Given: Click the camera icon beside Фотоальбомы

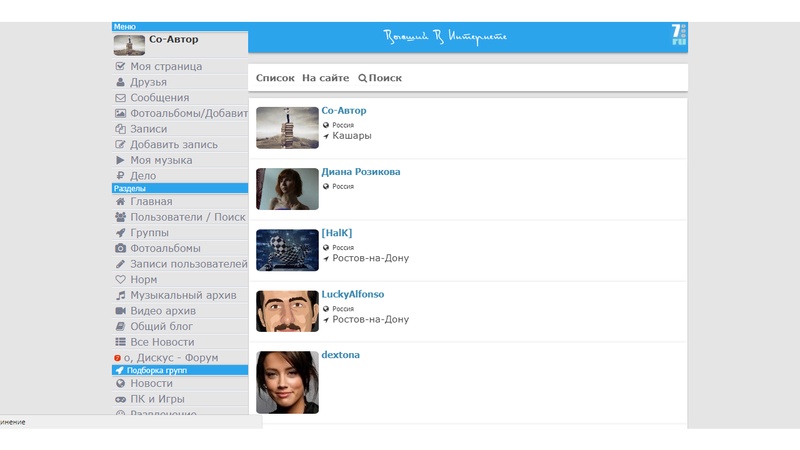Looking at the screenshot, I should [121, 248].
